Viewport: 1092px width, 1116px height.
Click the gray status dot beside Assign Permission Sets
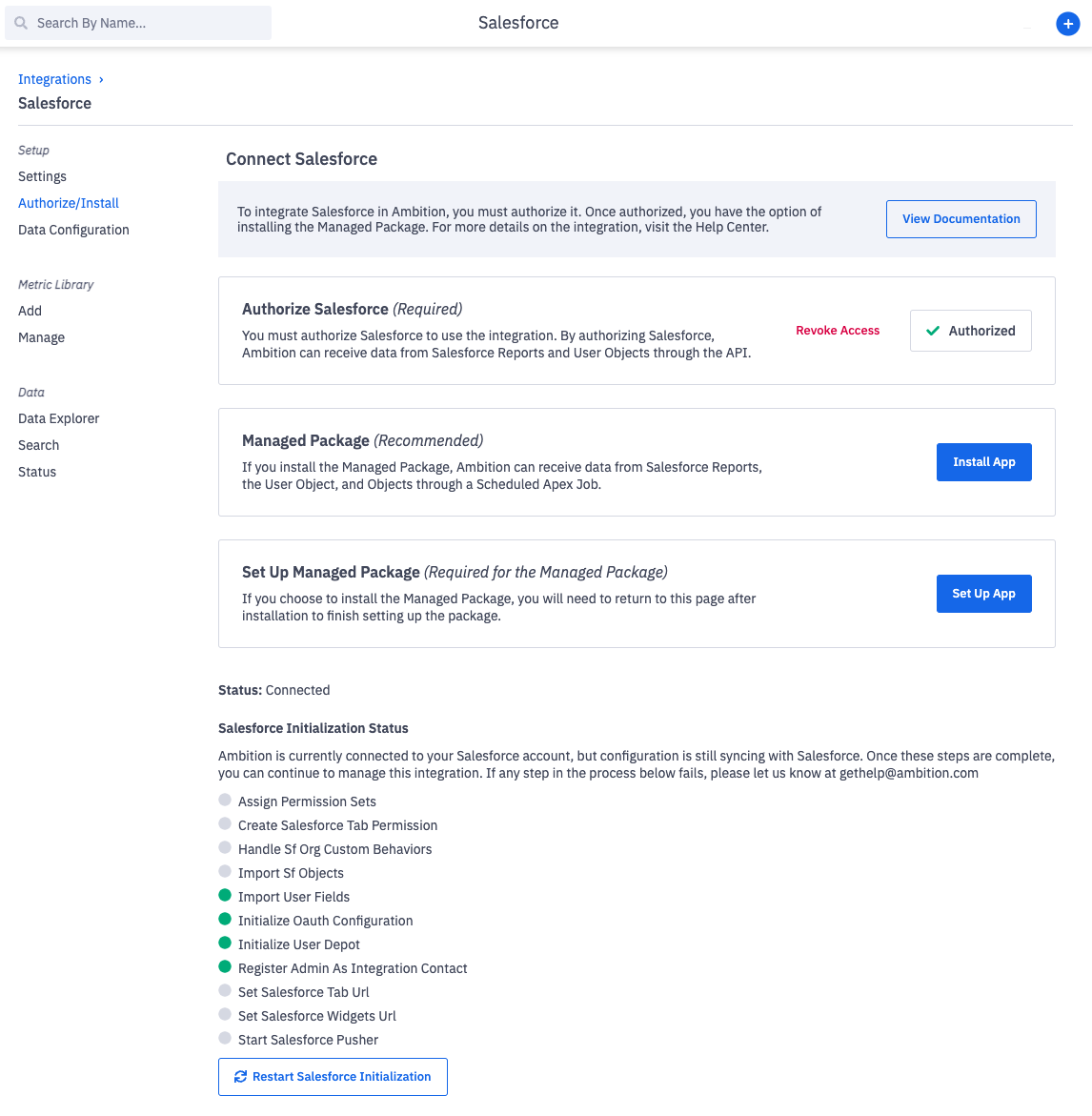click(224, 800)
